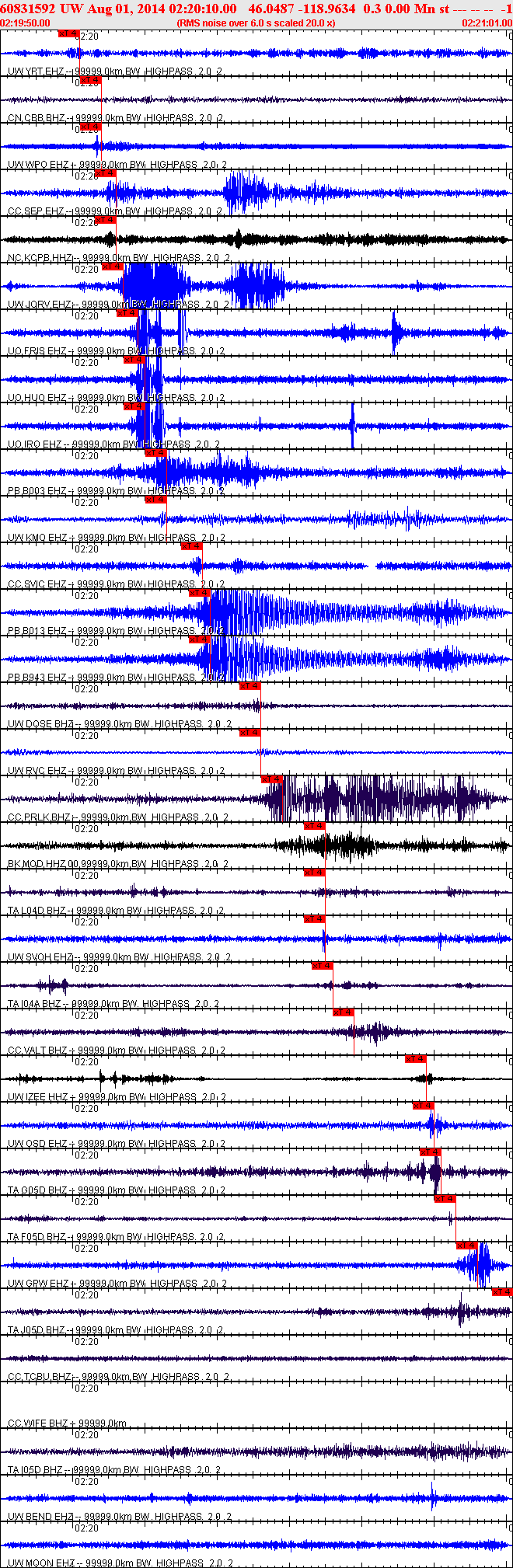Click the red pick marker on TA G05D trace
513x1568 pixels.
(430, 1152)
